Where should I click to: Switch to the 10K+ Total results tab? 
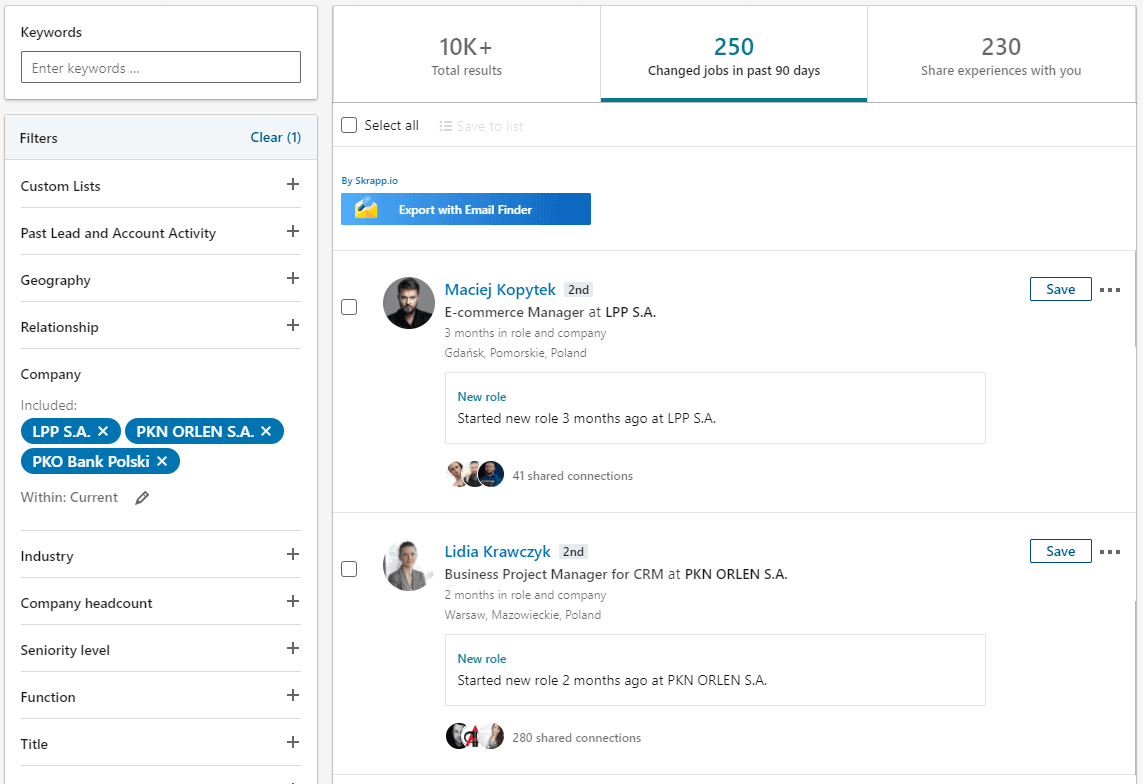[467, 55]
